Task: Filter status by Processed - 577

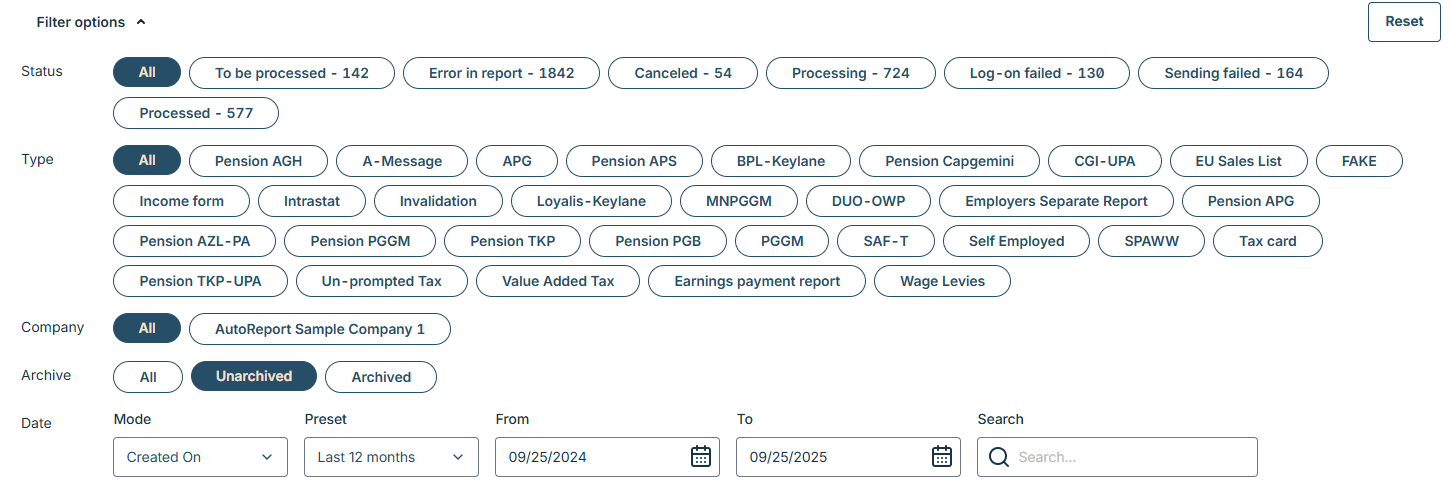Action: 196,113
